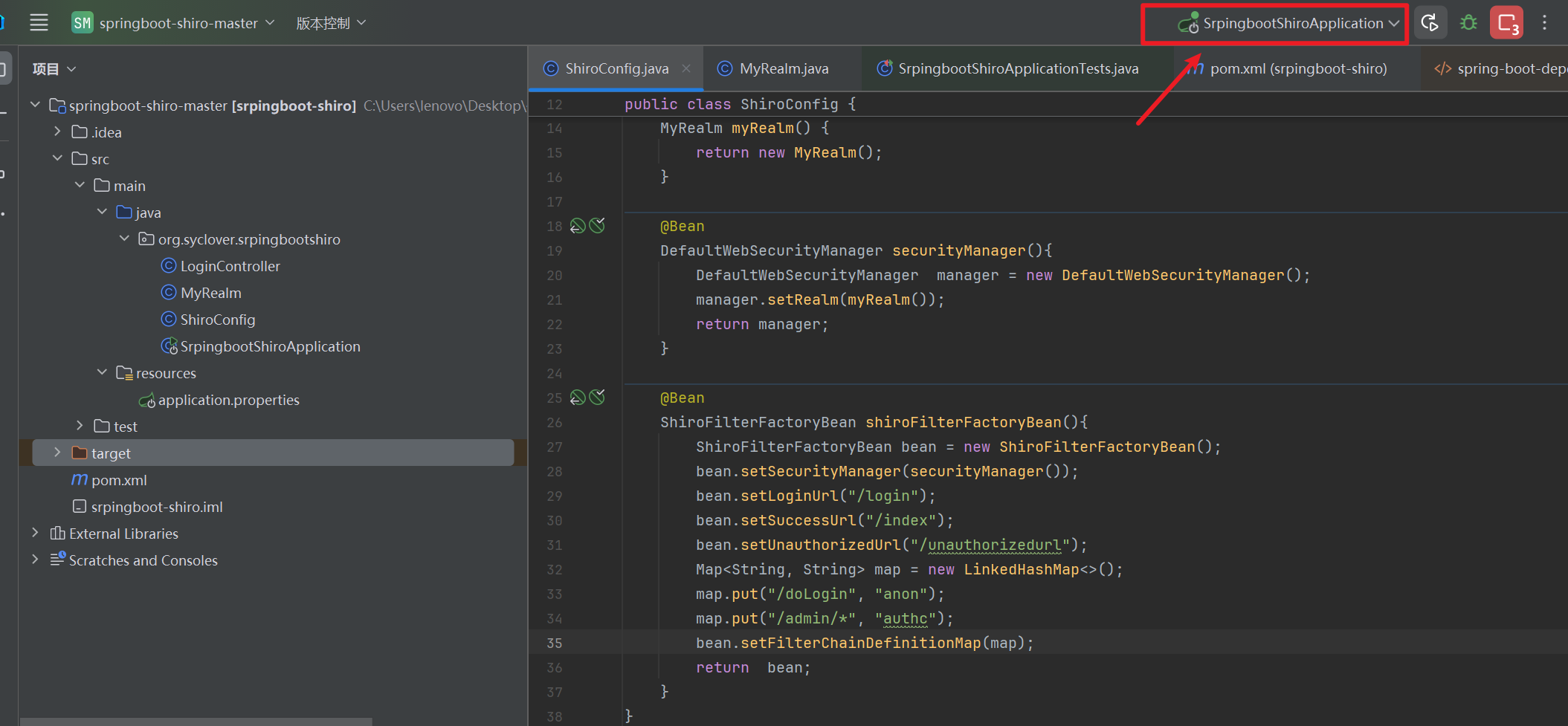1568x726 pixels.
Task: Select the External Libraries label
Action: tap(123, 534)
